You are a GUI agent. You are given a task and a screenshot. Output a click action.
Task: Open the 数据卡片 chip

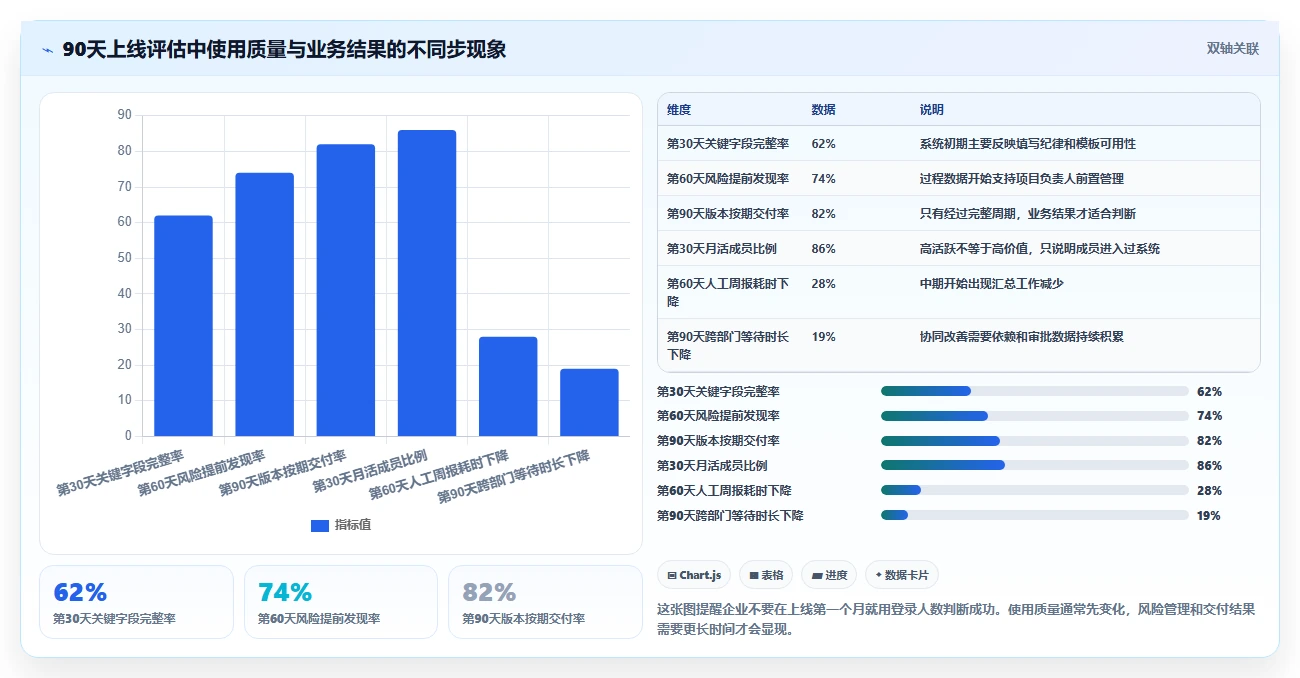coord(902,575)
